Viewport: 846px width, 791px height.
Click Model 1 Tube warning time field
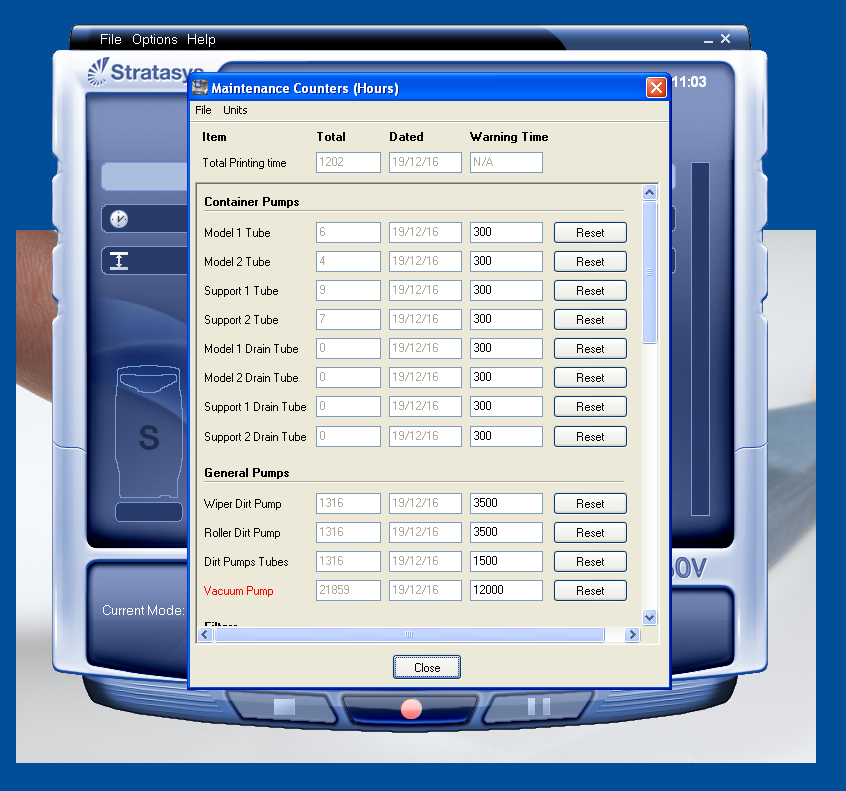(x=506, y=233)
